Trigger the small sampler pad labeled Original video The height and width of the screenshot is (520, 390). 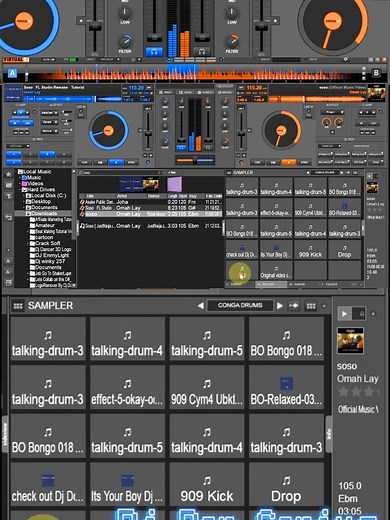[x=276, y=271]
